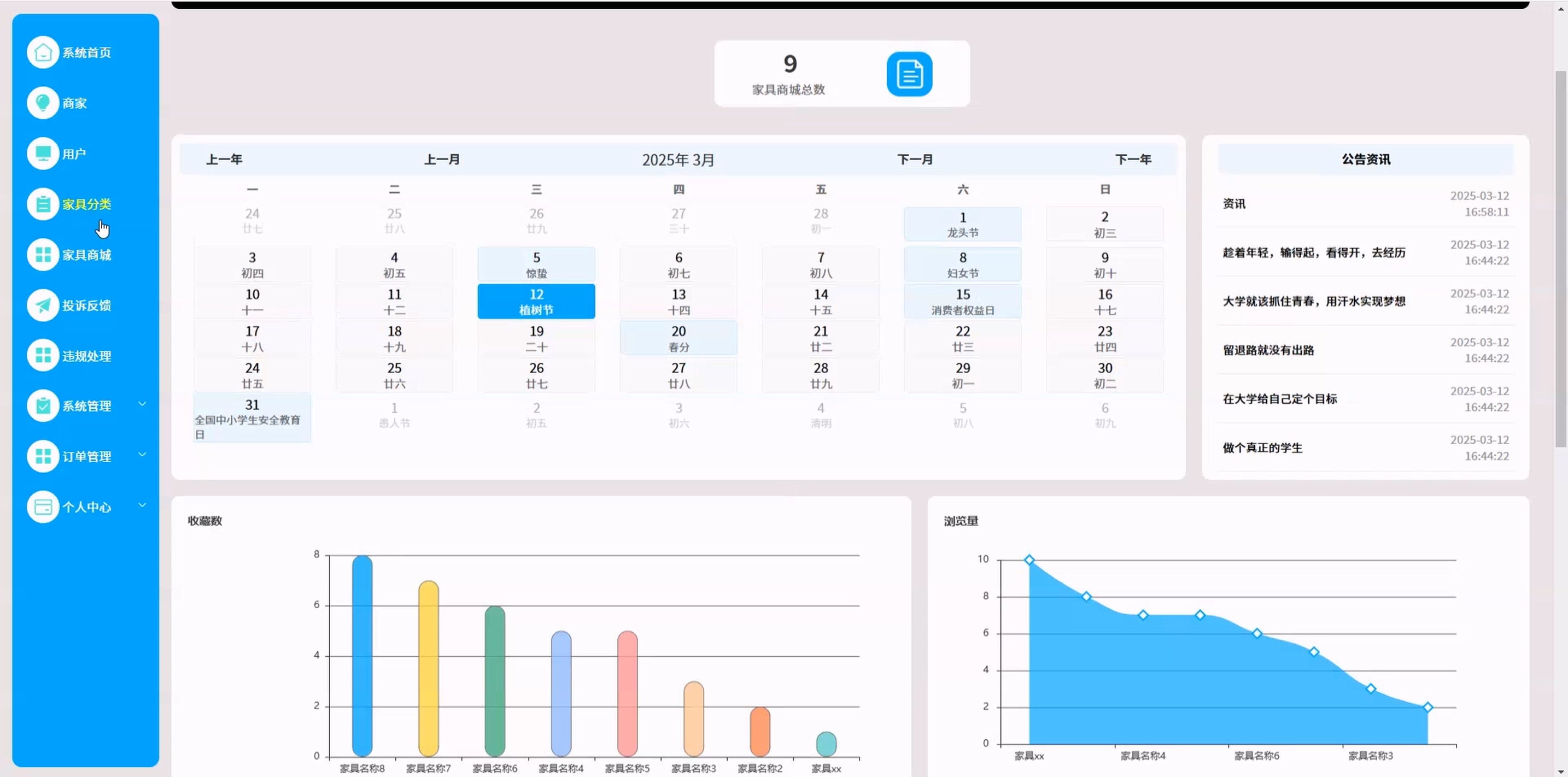Expand the 系统管理 submenu chevron
This screenshot has height=777, width=1568.
pyautogui.click(x=142, y=403)
